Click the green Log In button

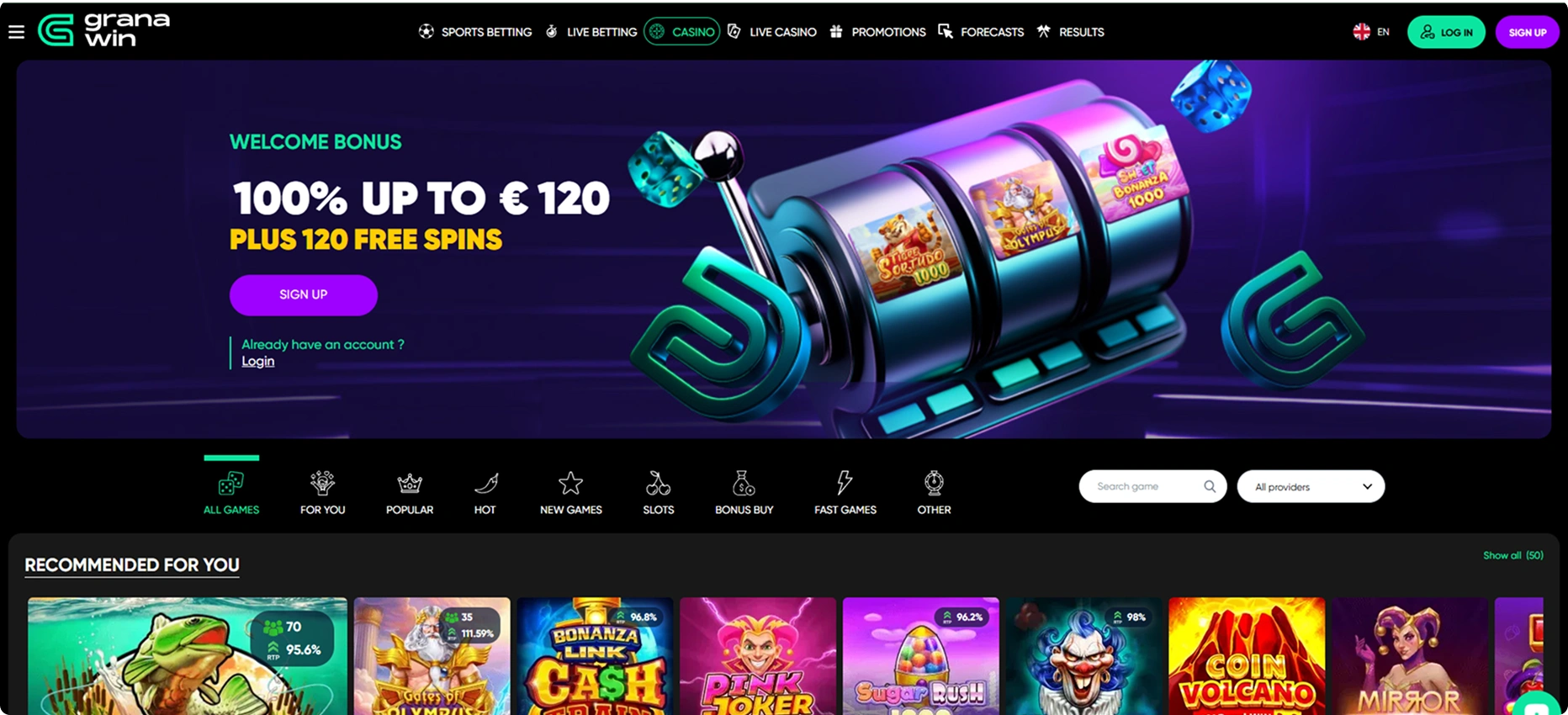pos(1446,32)
